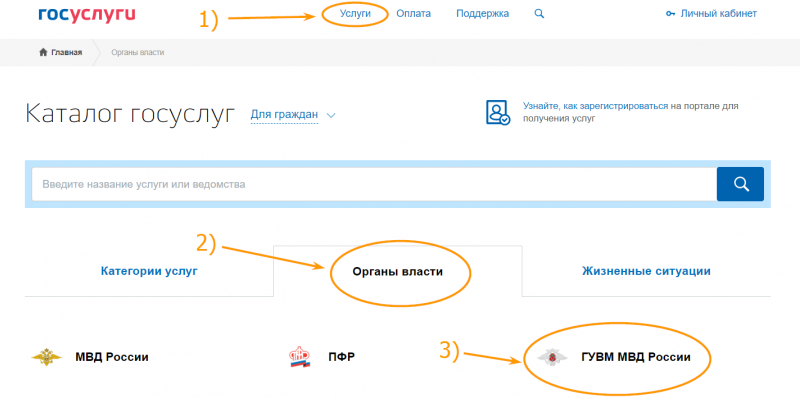Open ГУВМ МВД России agency link
Screen dimensions: 800x398
[636, 357]
